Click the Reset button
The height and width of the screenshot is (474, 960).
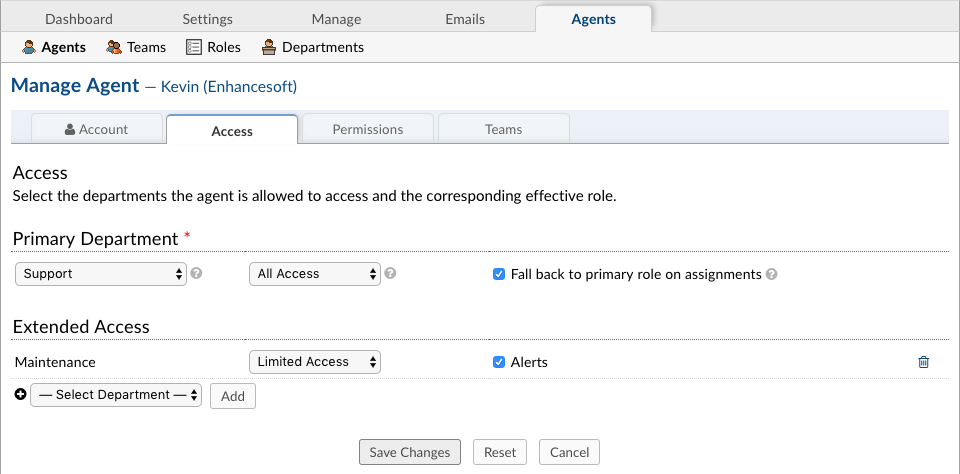click(x=500, y=453)
